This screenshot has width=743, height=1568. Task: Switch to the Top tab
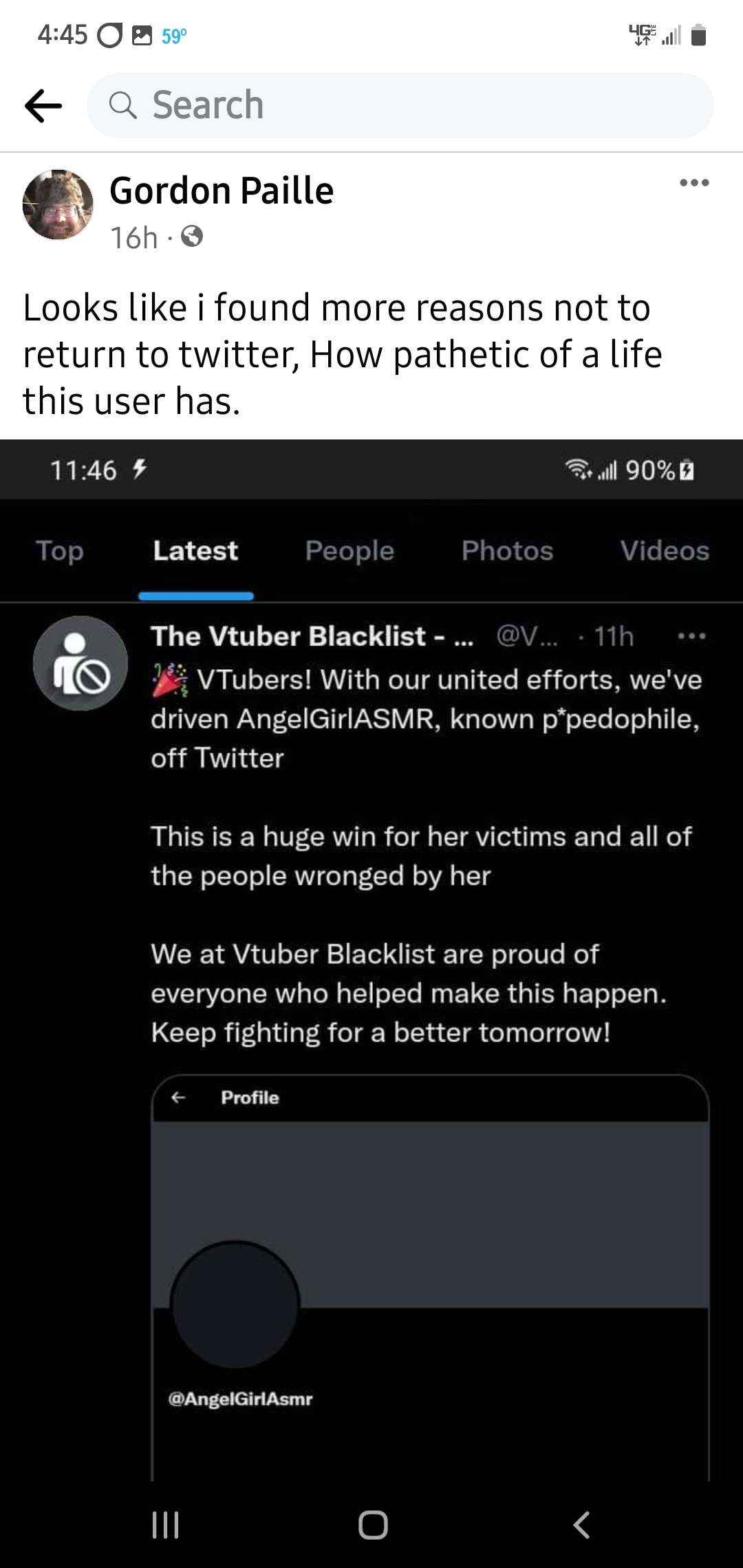[60, 551]
